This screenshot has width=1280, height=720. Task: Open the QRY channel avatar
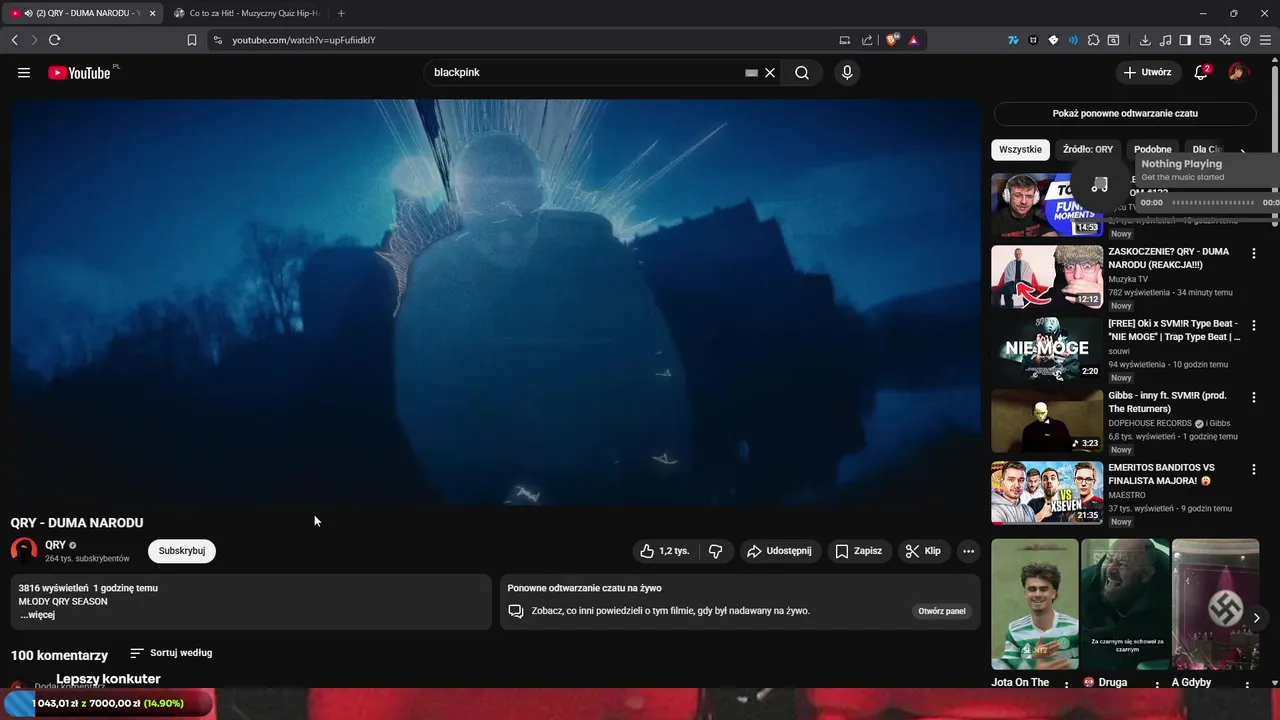coord(24,551)
